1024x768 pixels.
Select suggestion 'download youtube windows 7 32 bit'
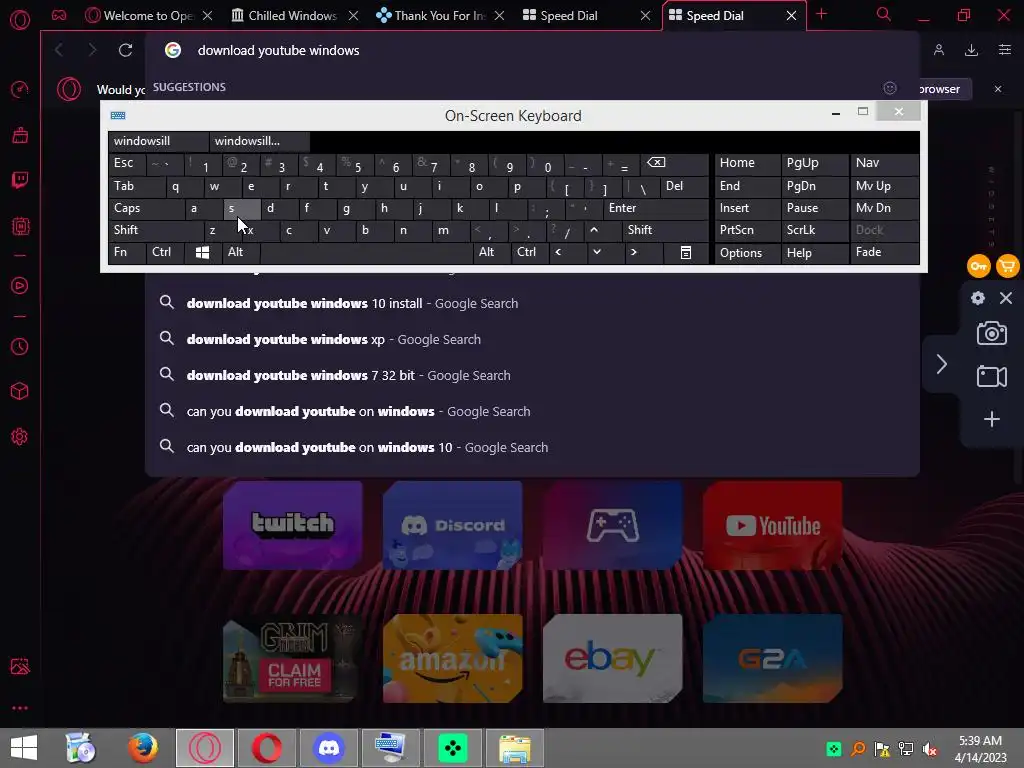pyautogui.click(x=532, y=375)
